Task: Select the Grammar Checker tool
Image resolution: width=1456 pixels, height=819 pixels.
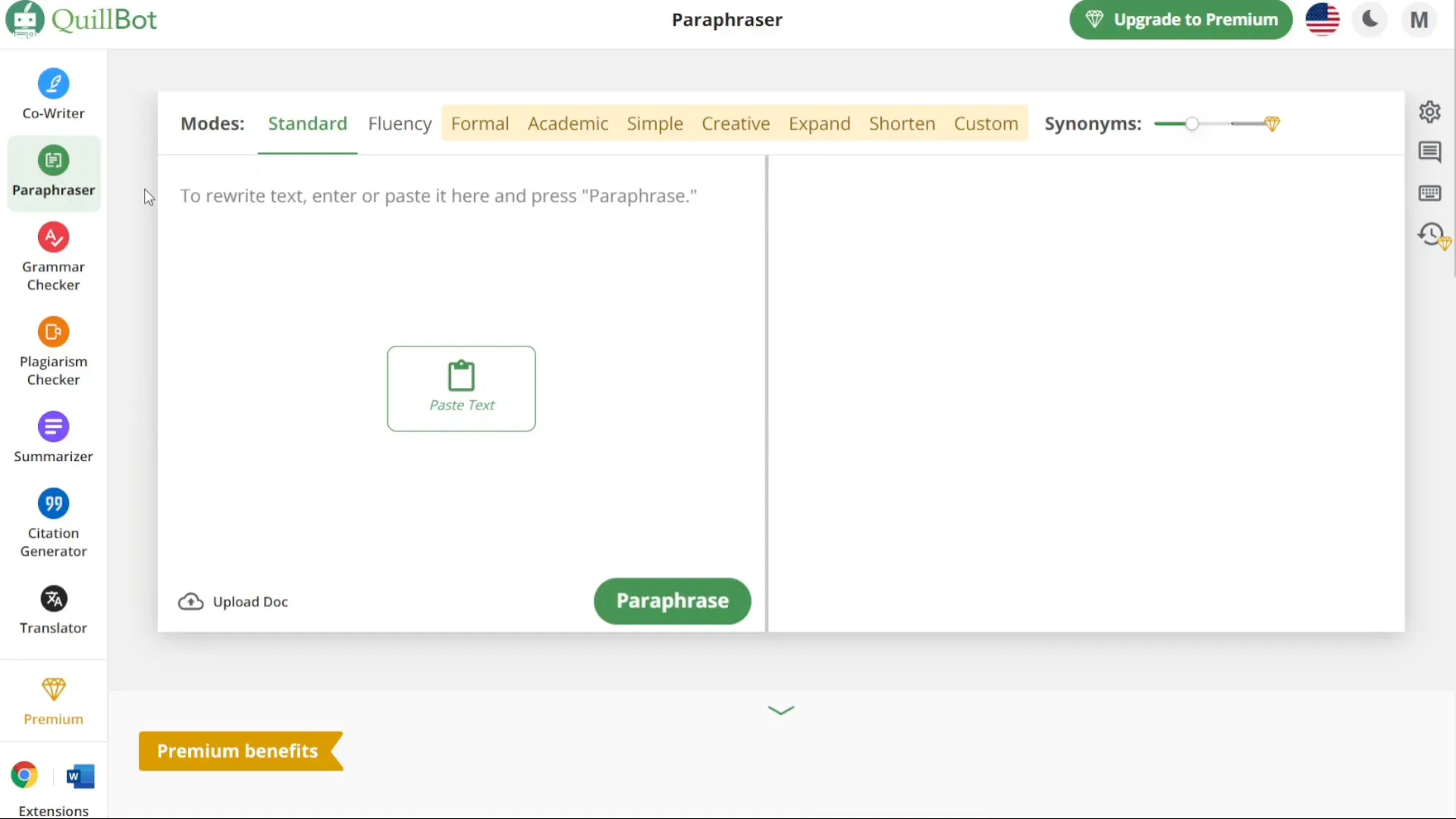Action: pyautogui.click(x=53, y=256)
